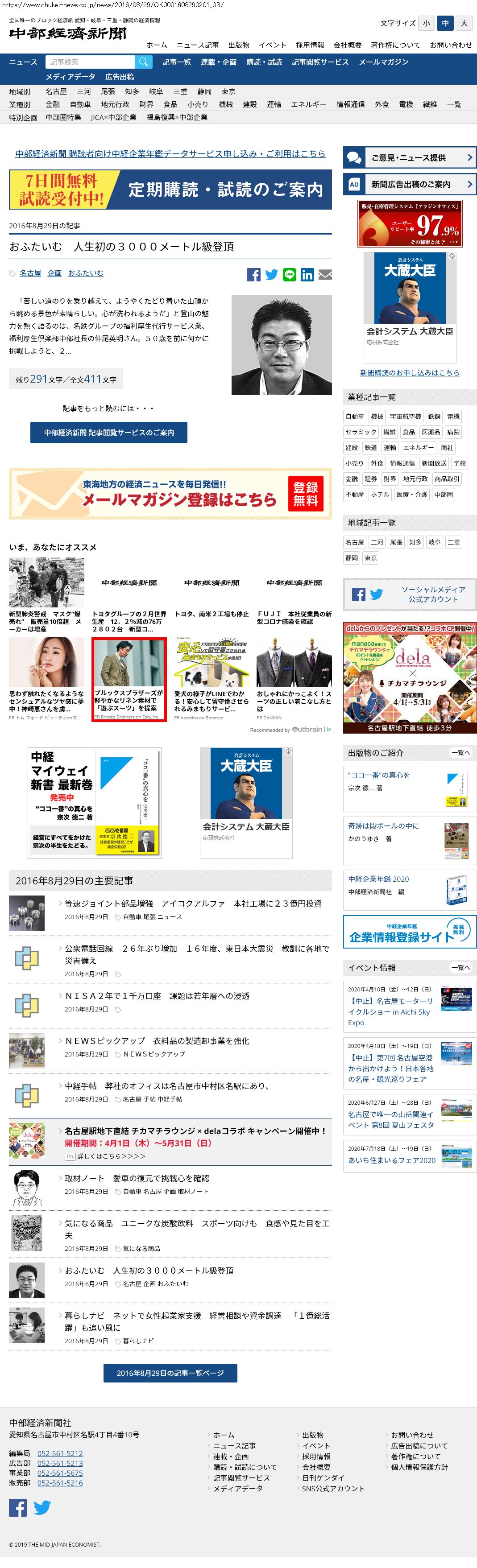This screenshot has height=1568, width=477.
Task: Select 広告出稿 nav item
Action: coord(120,77)
